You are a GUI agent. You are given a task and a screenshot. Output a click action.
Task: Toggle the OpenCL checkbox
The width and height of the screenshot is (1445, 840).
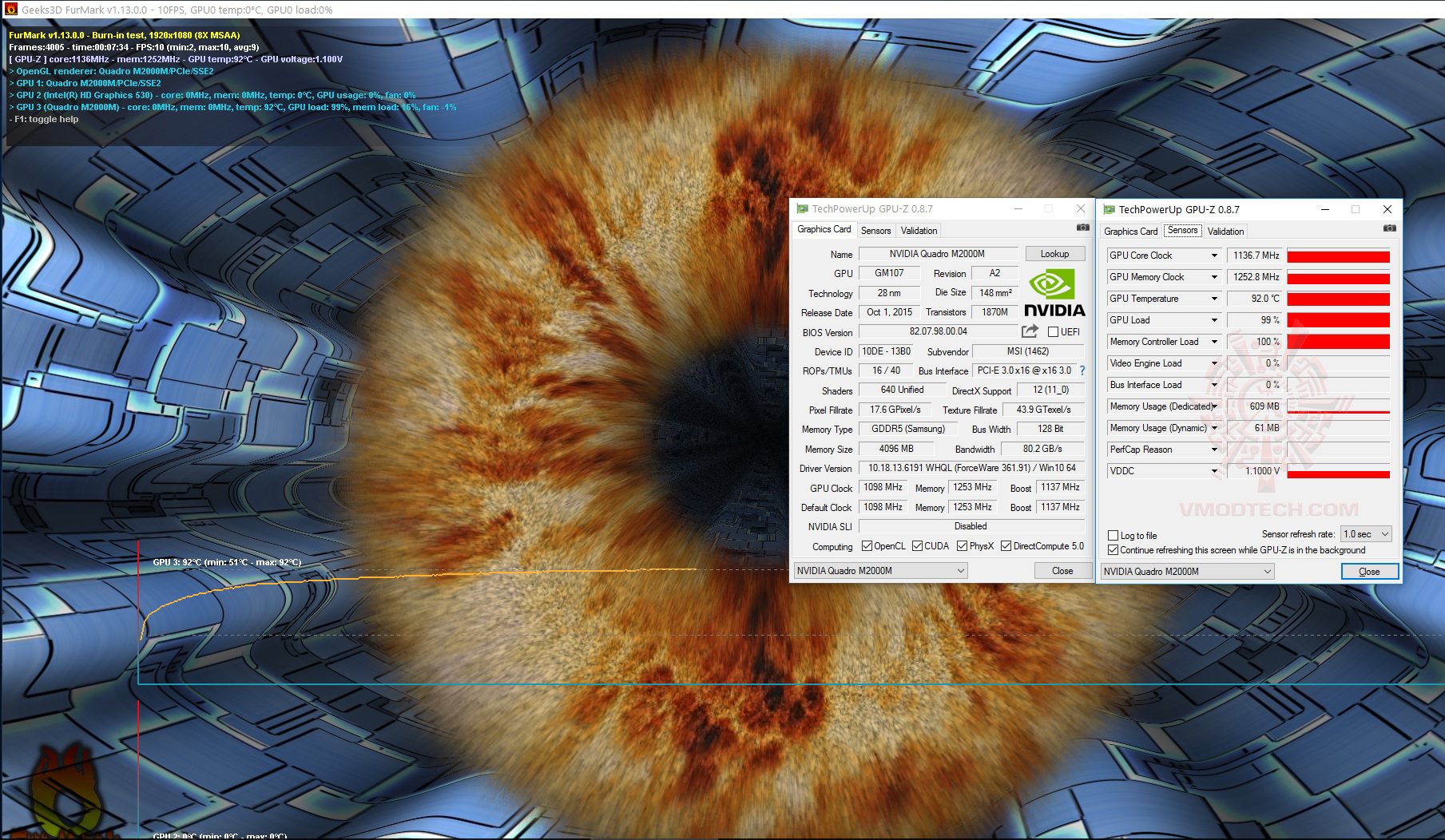(x=867, y=546)
